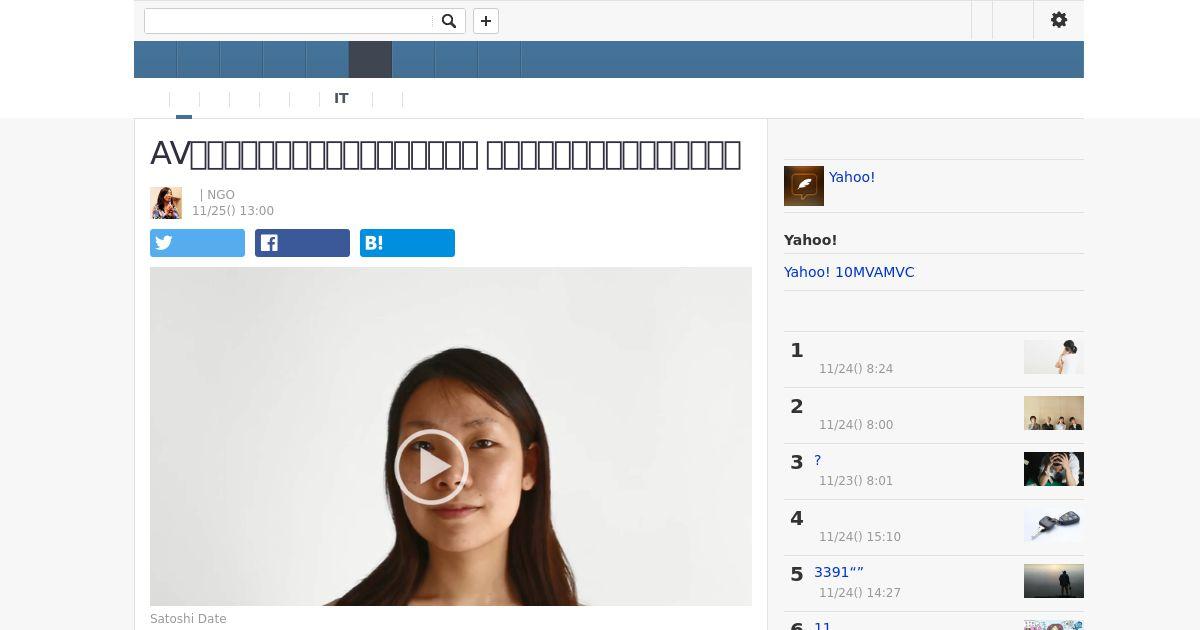Share article via Twitter button

[197, 243]
